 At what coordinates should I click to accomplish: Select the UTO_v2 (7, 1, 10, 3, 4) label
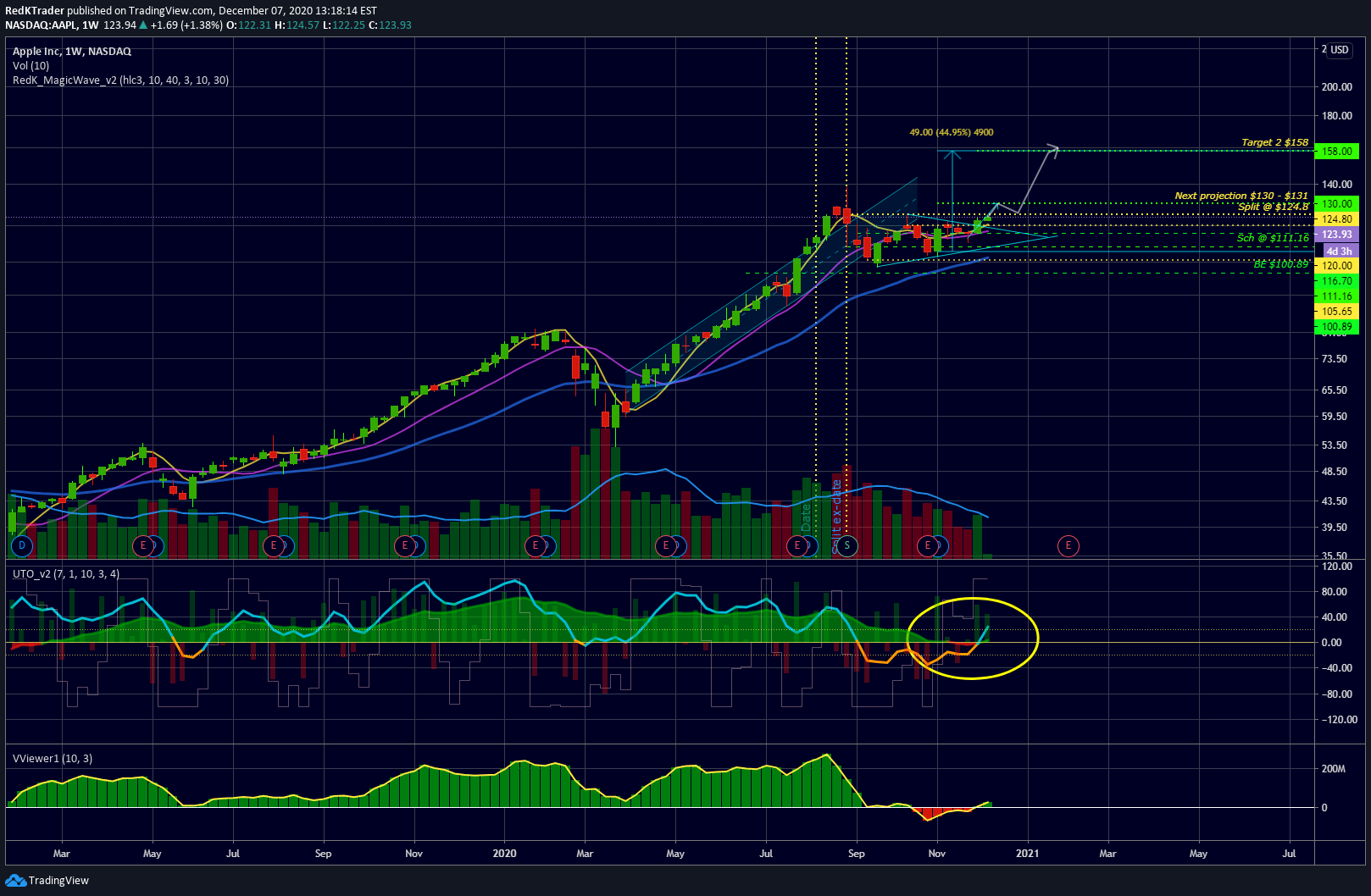(x=66, y=574)
